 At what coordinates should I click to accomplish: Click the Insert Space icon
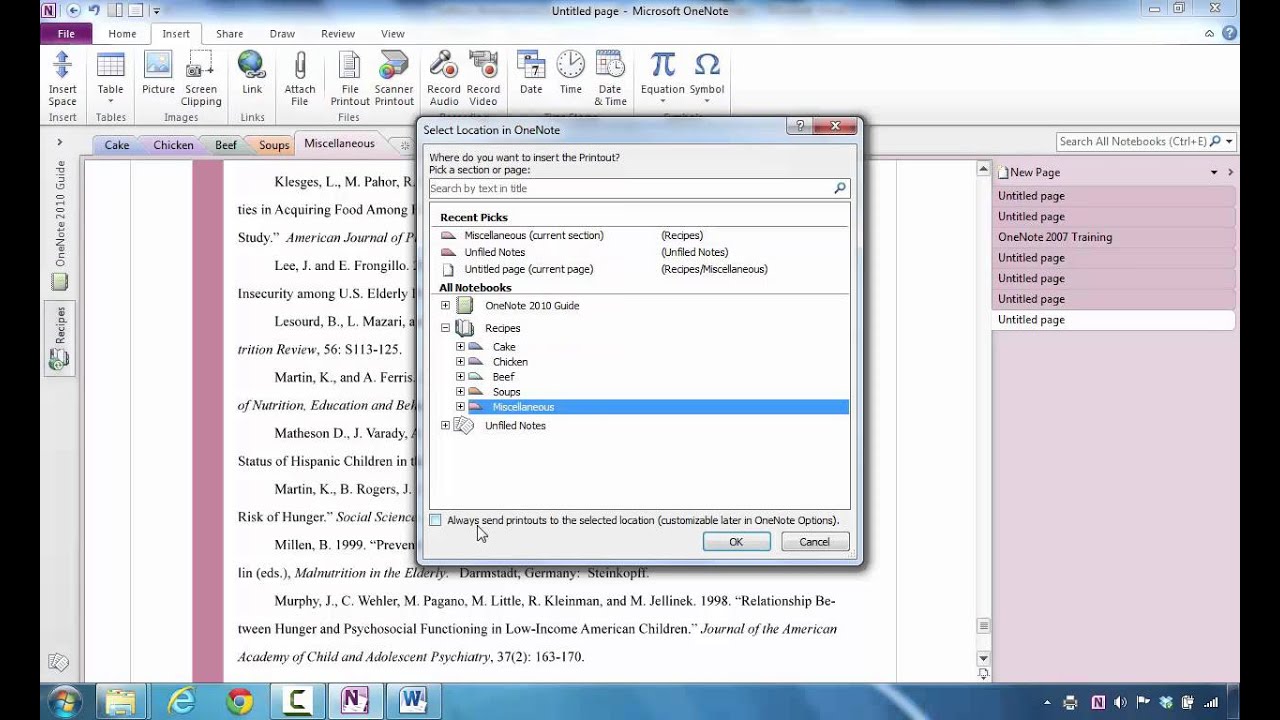pyautogui.click(x=62, y=66)
